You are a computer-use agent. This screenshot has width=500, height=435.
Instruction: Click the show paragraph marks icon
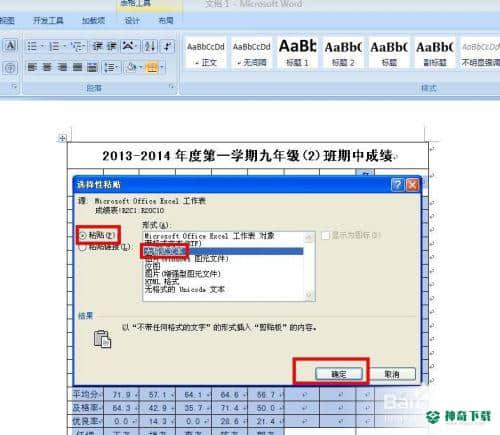167,46
